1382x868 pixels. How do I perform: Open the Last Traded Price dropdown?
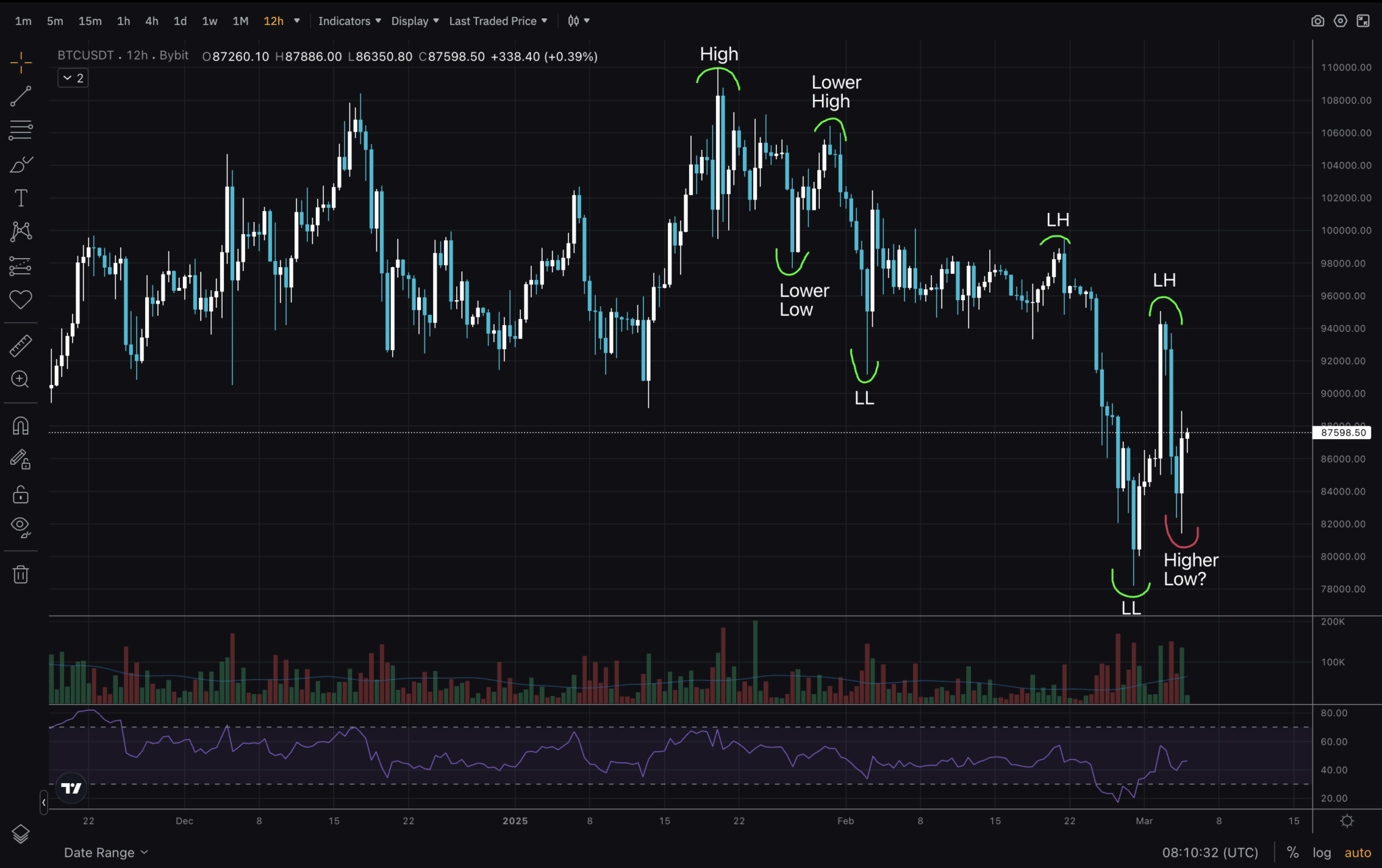point(499,21)
